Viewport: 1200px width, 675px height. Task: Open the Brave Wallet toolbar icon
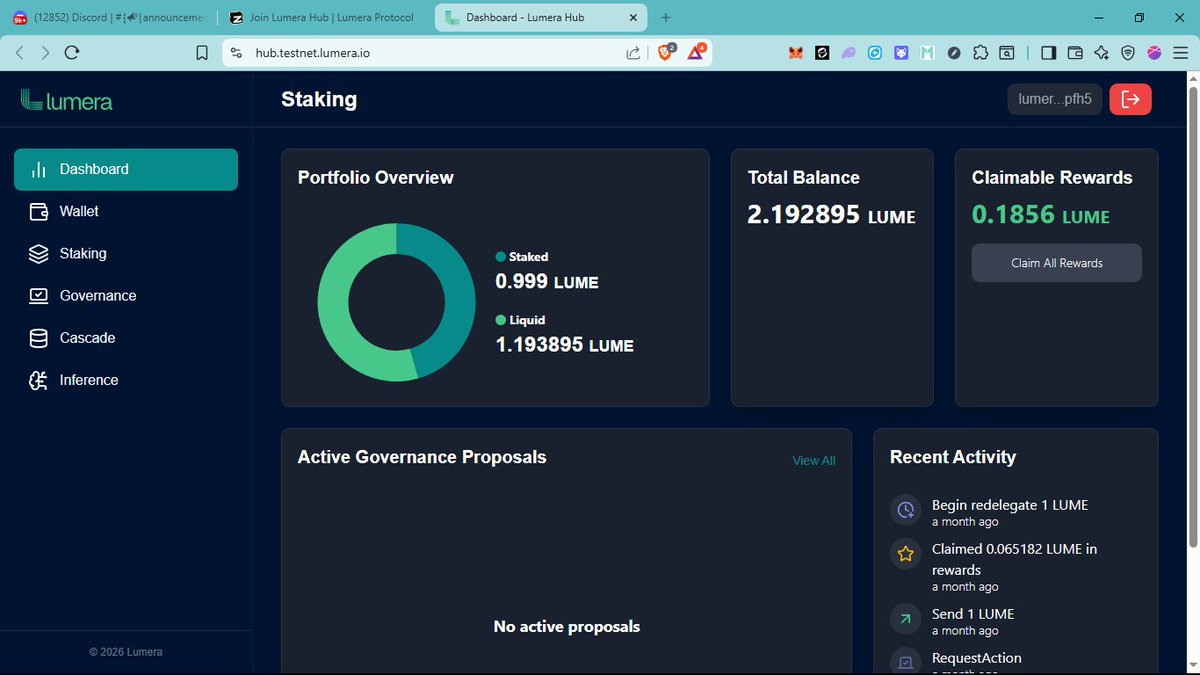1075,53
